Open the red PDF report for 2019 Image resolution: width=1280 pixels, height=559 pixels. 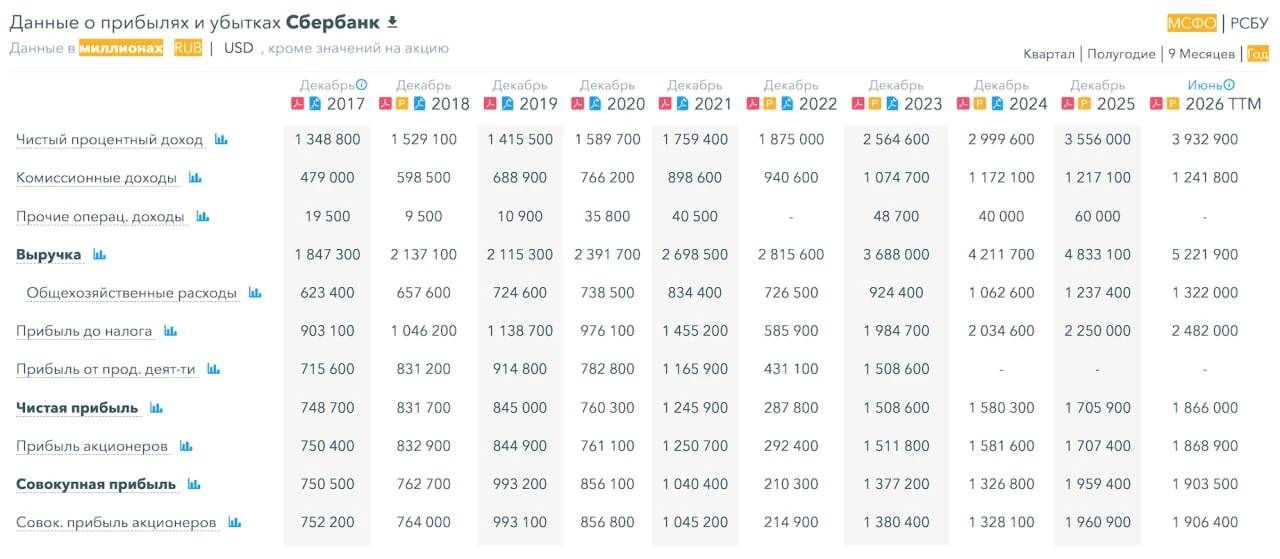(x=490, y=103)
